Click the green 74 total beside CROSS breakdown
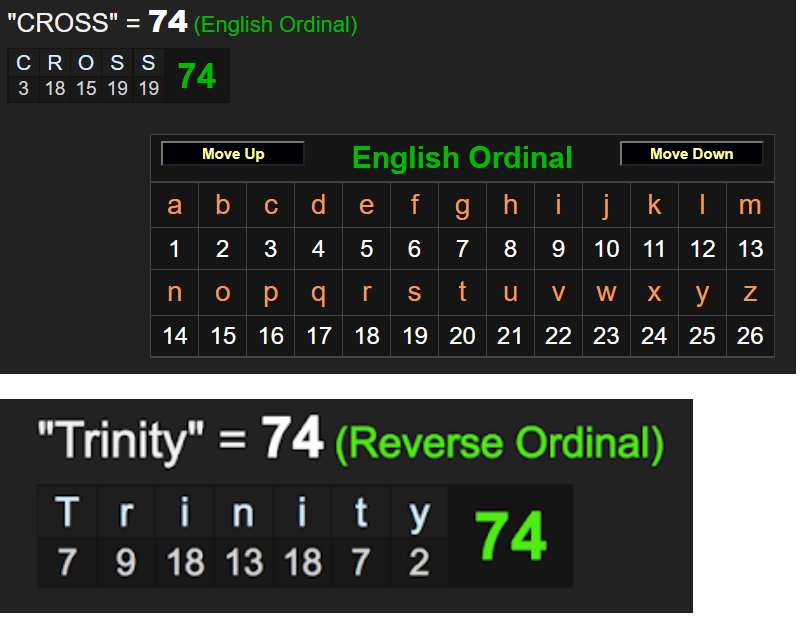 pyautogui.click(x=197, y=76)
